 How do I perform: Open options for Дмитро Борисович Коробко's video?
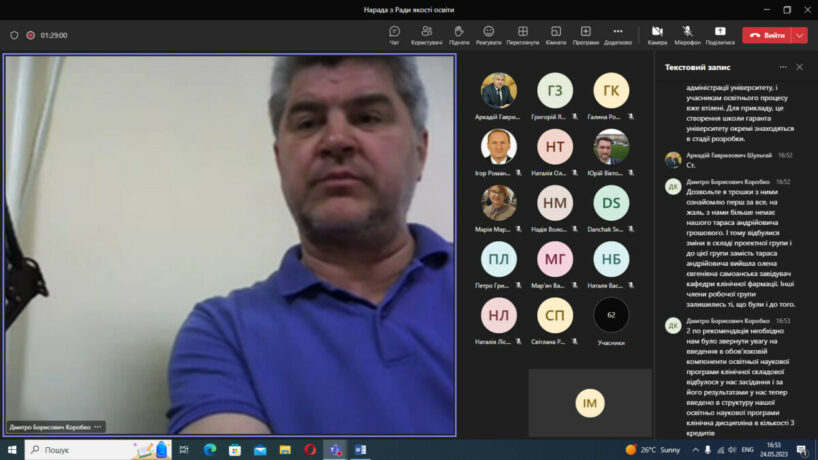[98, 427]
